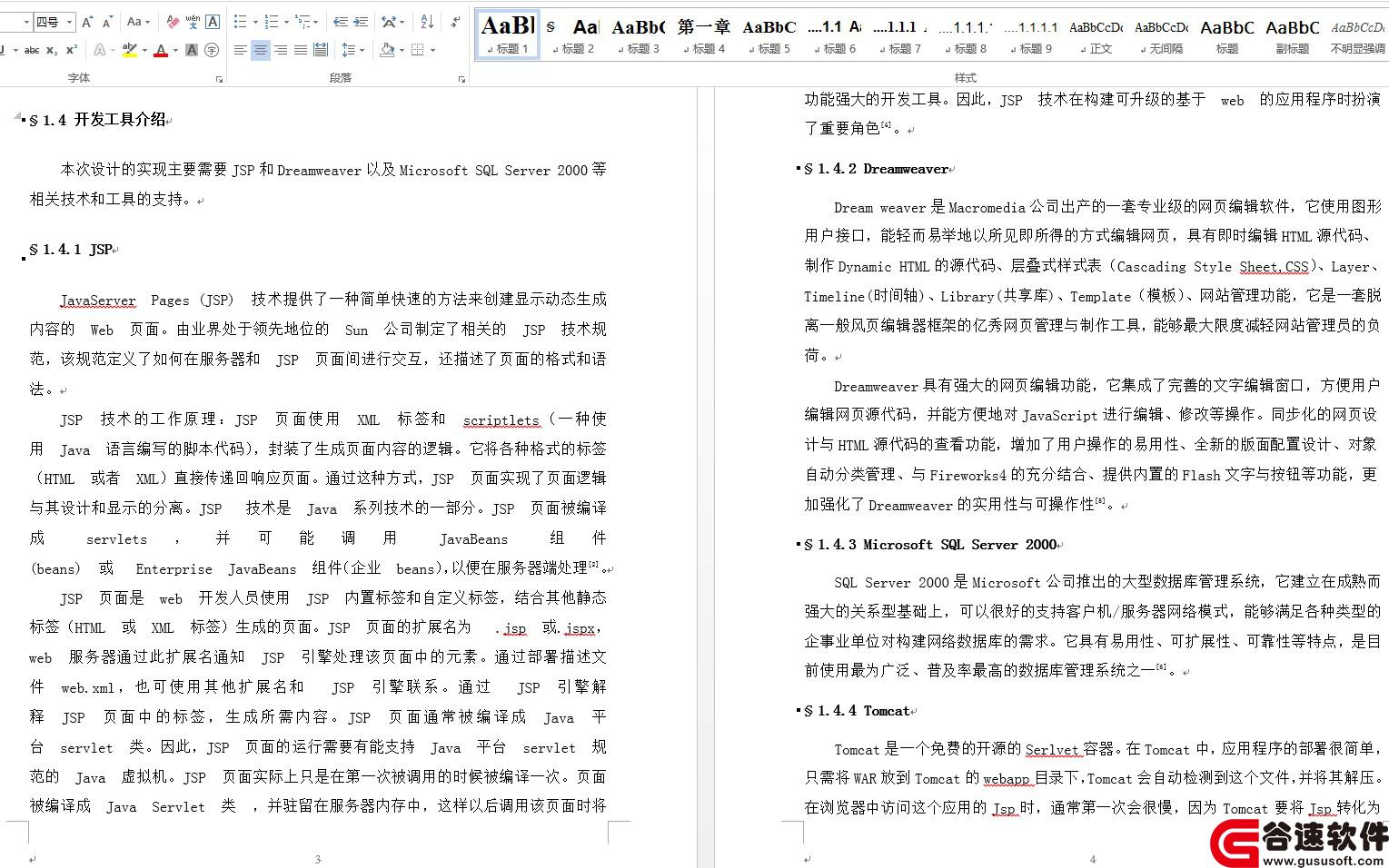Decrease indent icon in paragraph group
1389x868 pixels.
[x=341, y=22]
